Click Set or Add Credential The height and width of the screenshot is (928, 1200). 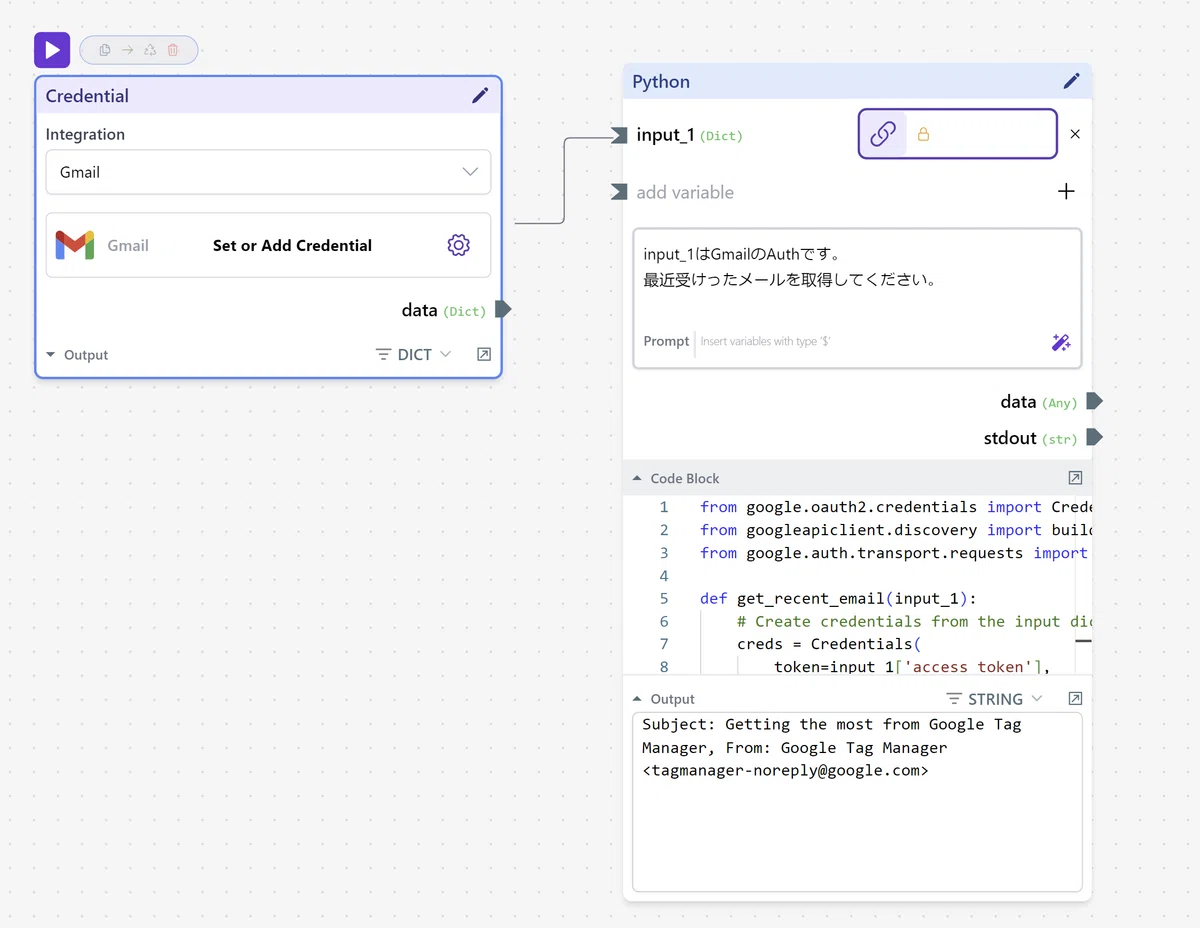(x=292, y=245)
